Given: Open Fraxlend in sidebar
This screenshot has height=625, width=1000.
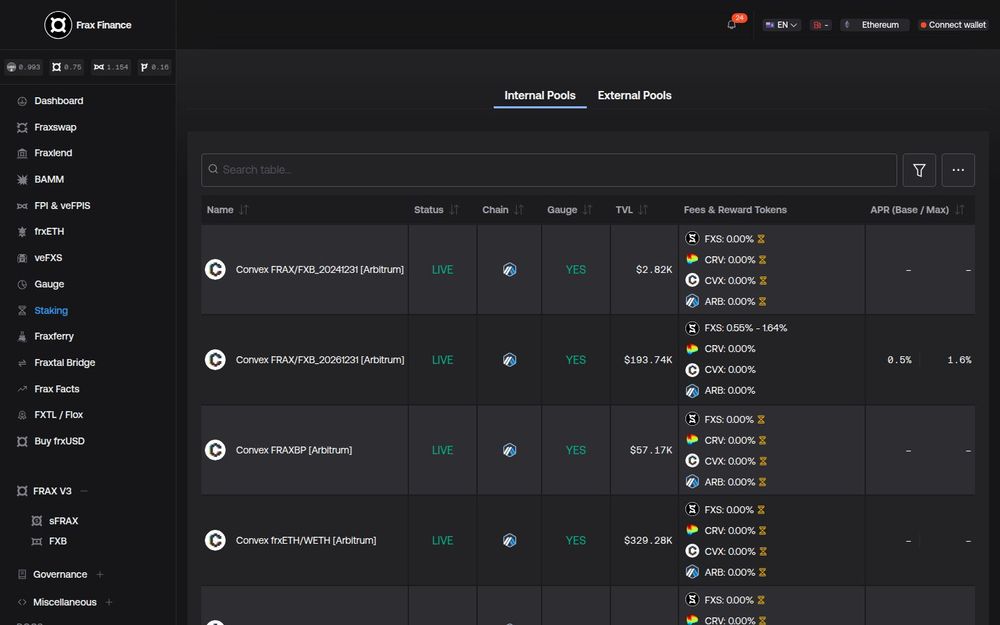Looking at the screenshot, I should point(53,153).
